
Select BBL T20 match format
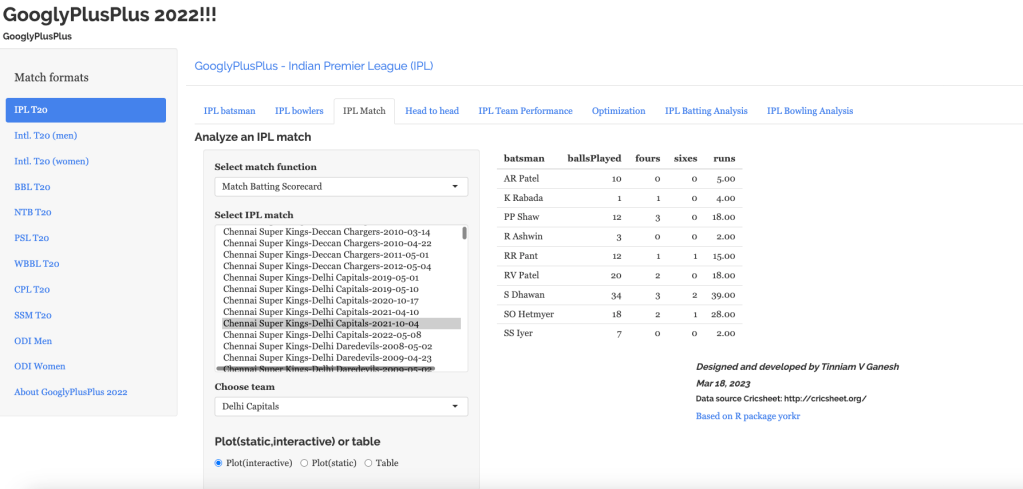tap(31, 187)
